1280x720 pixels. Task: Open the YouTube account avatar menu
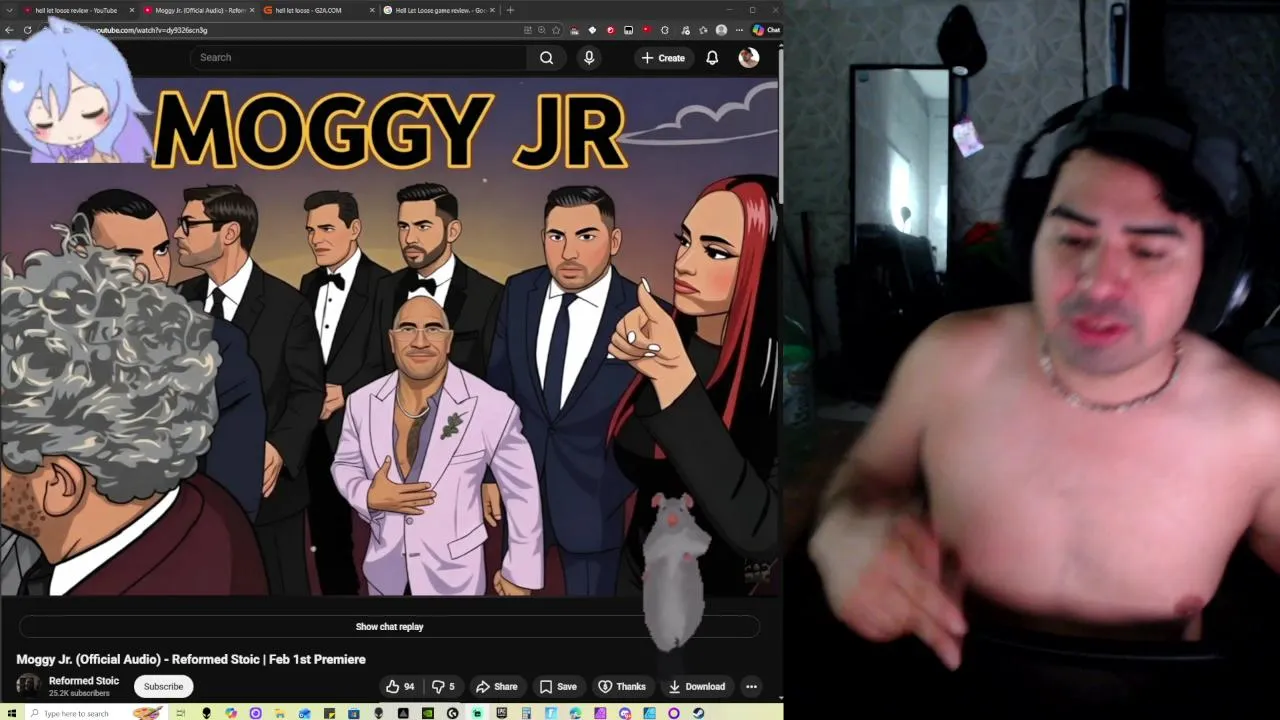coord(748,57)
